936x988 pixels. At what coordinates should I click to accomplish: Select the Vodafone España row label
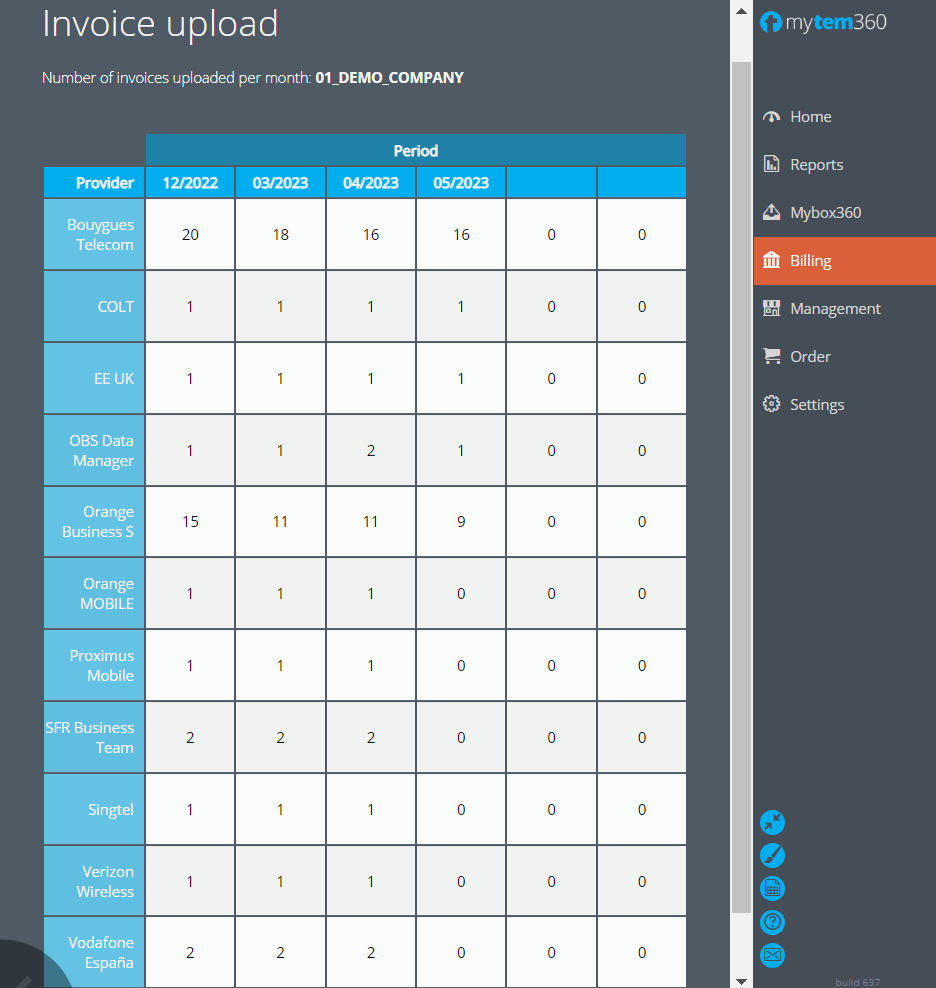95,952
